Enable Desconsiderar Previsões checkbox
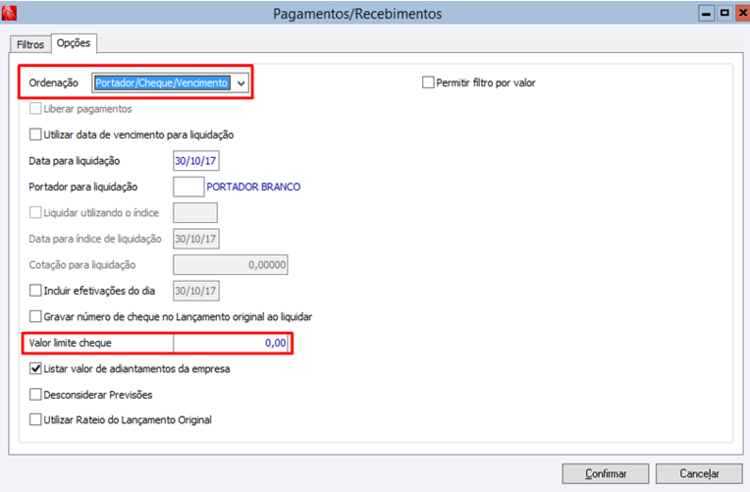750x492 pixels. coord(35,394)
